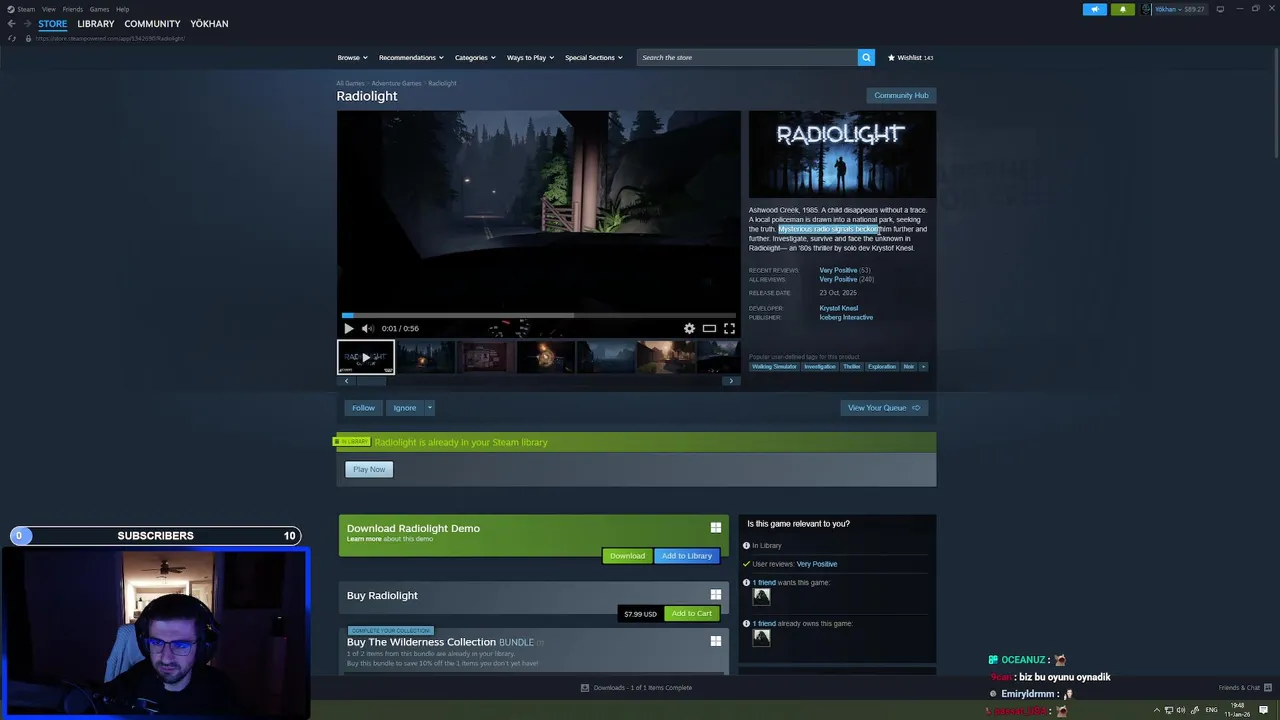The image size is (1280, 720).
Task: Focus the Search the store field
Action: coord(747,57)
